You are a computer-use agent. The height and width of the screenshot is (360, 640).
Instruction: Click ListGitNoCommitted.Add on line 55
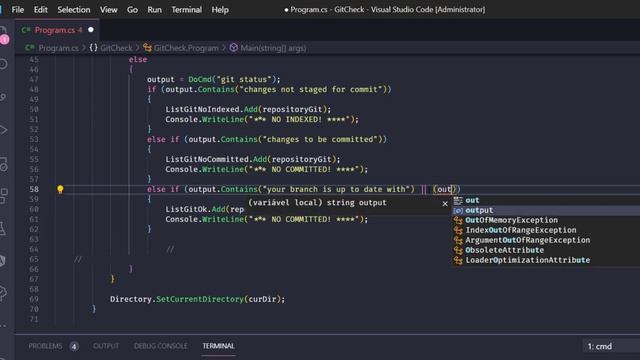tap(216, 159)
